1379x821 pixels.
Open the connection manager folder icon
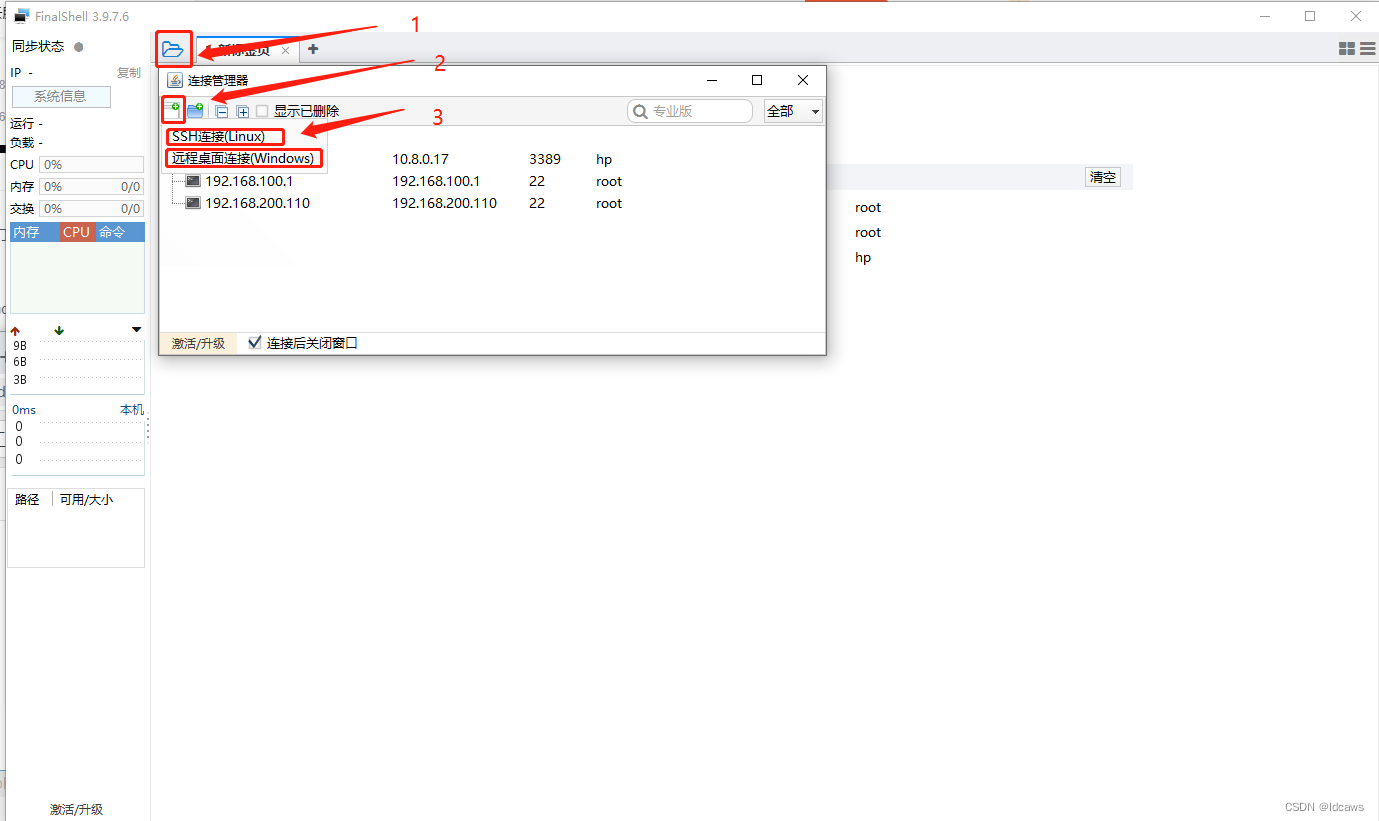click(x=173, y=49)
